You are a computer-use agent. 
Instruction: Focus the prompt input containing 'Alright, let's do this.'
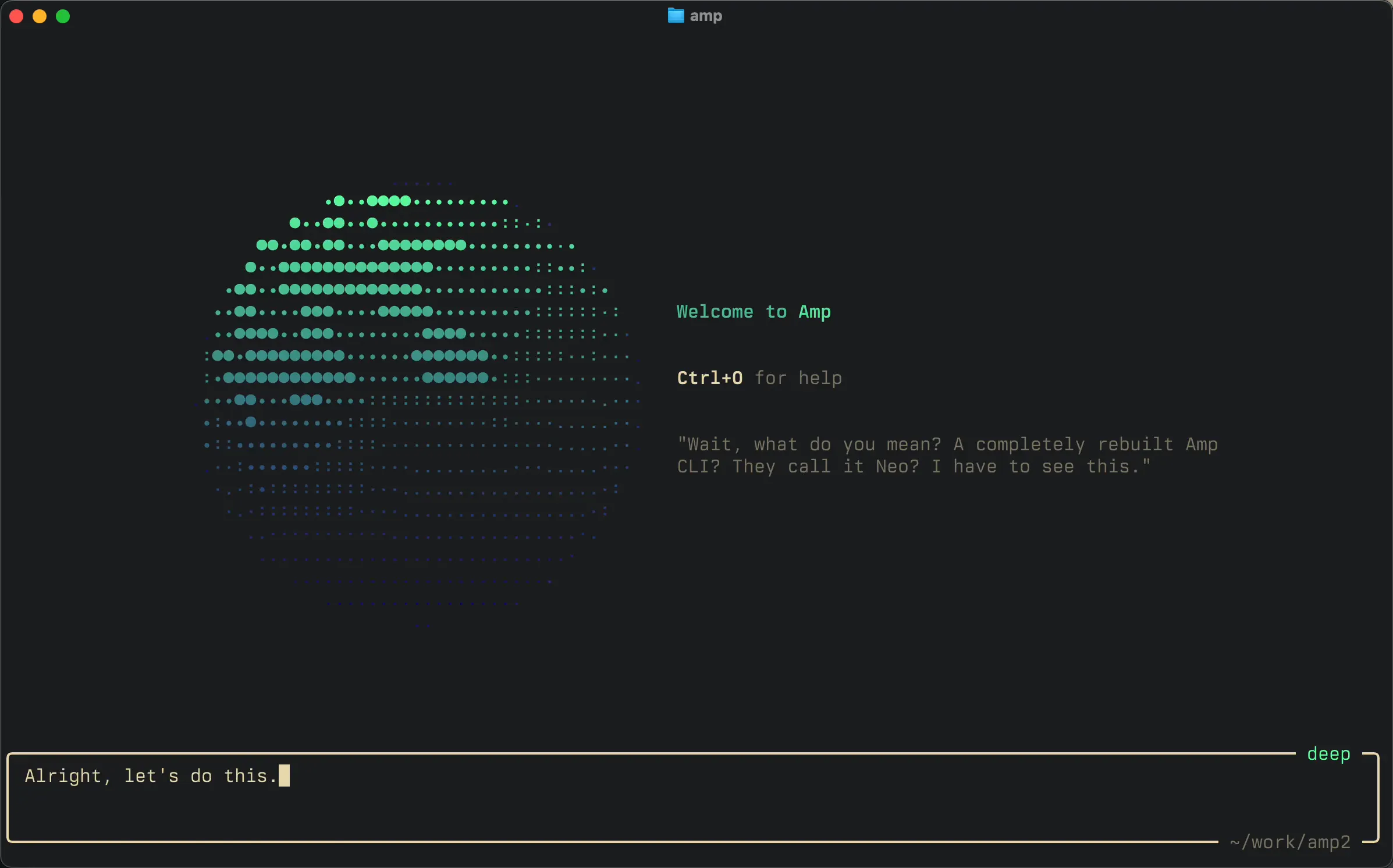(692, 798)
